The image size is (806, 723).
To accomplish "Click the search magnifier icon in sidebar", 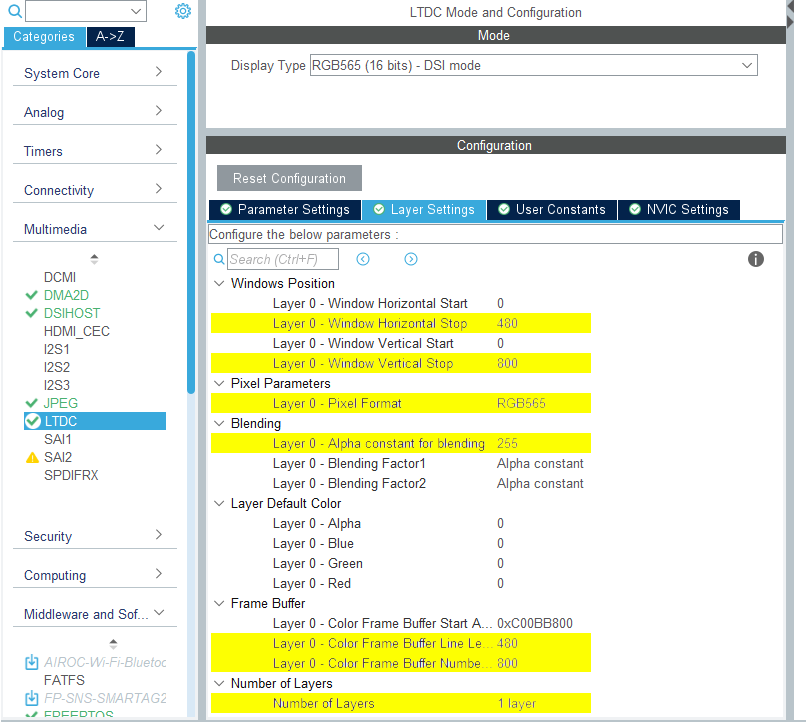I will coord(14,11).
